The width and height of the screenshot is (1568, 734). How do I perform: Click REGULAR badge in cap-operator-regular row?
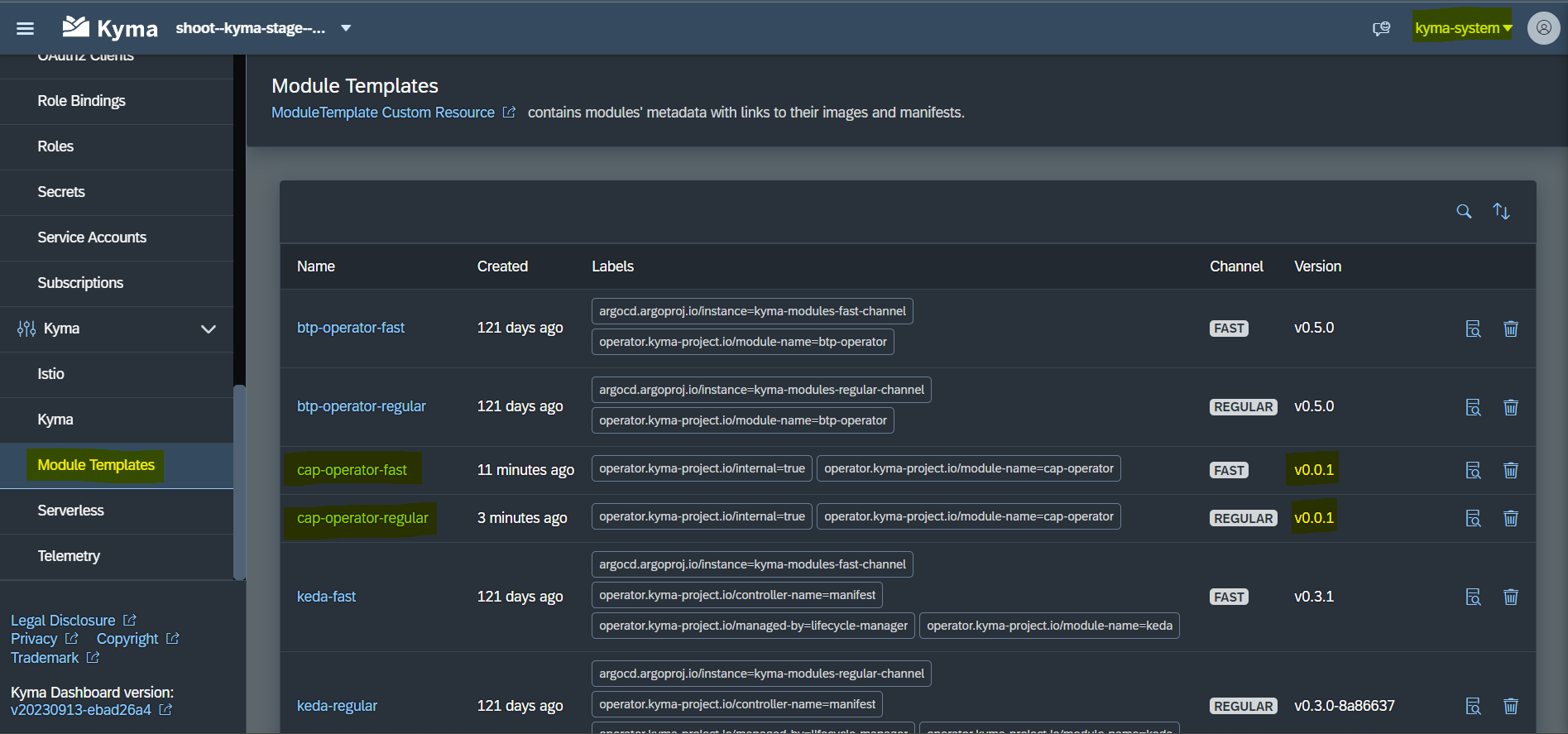1243,518
